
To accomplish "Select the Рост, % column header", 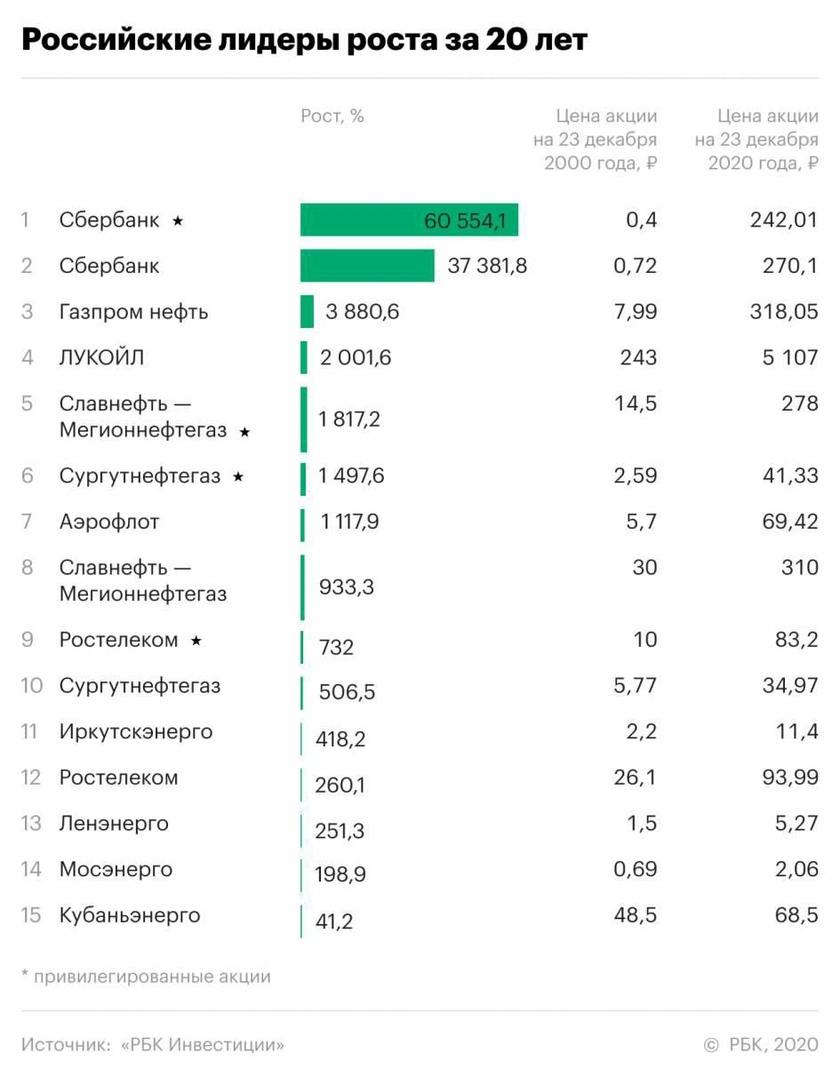I will [x=332, y=116].
